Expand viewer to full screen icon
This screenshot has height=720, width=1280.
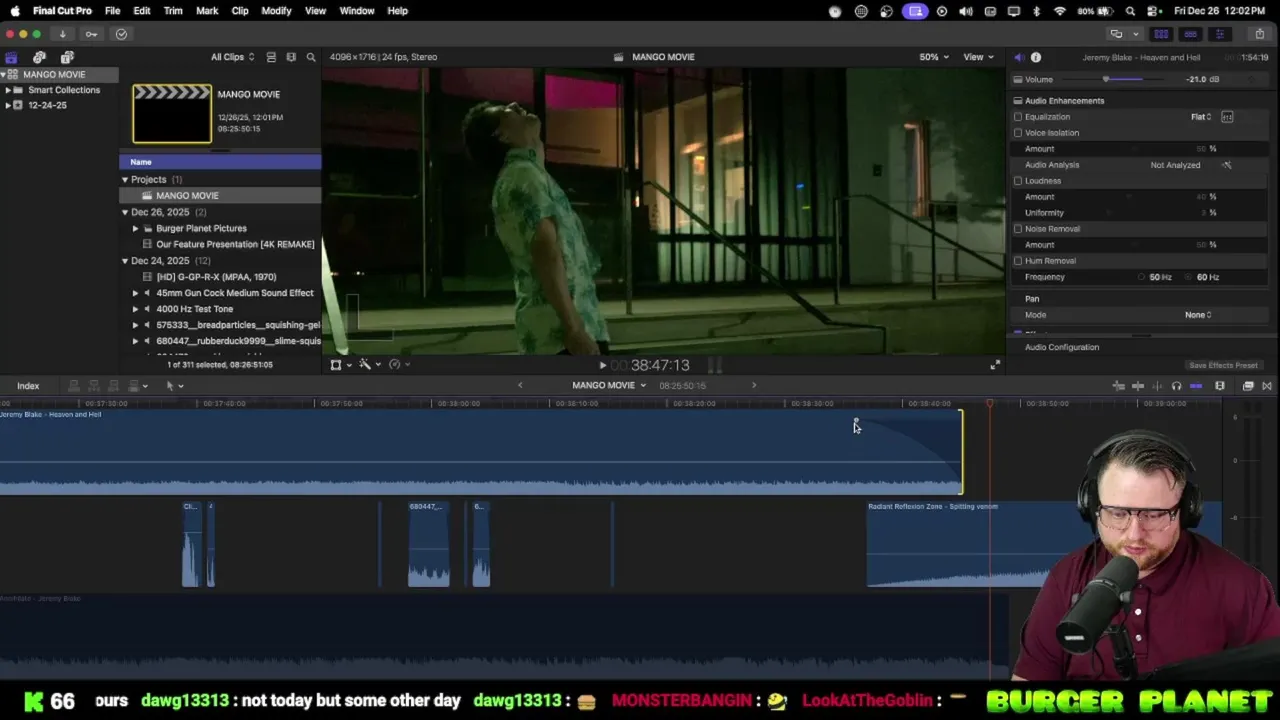pos(995,365)
